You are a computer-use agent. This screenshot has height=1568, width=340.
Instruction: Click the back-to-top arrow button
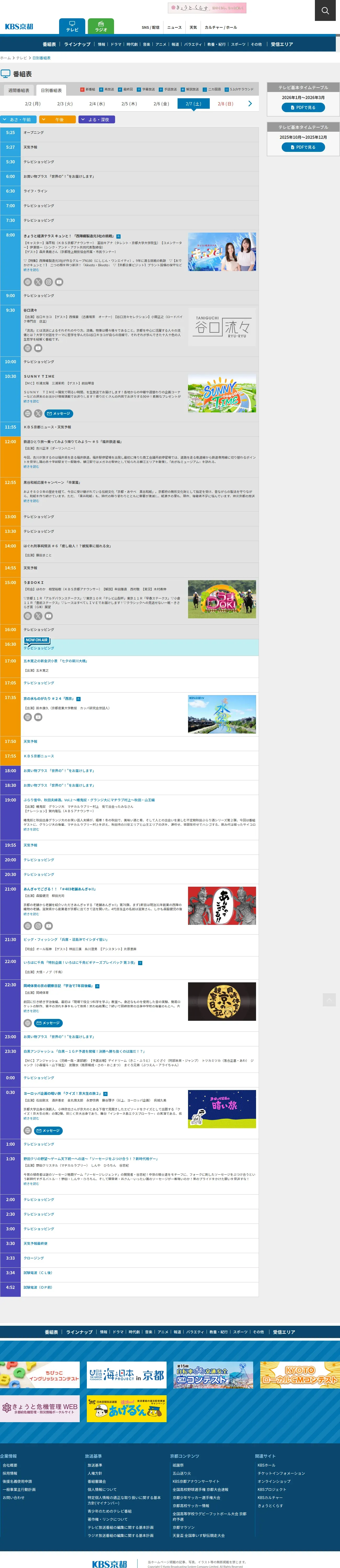[x=329, y=1000]
